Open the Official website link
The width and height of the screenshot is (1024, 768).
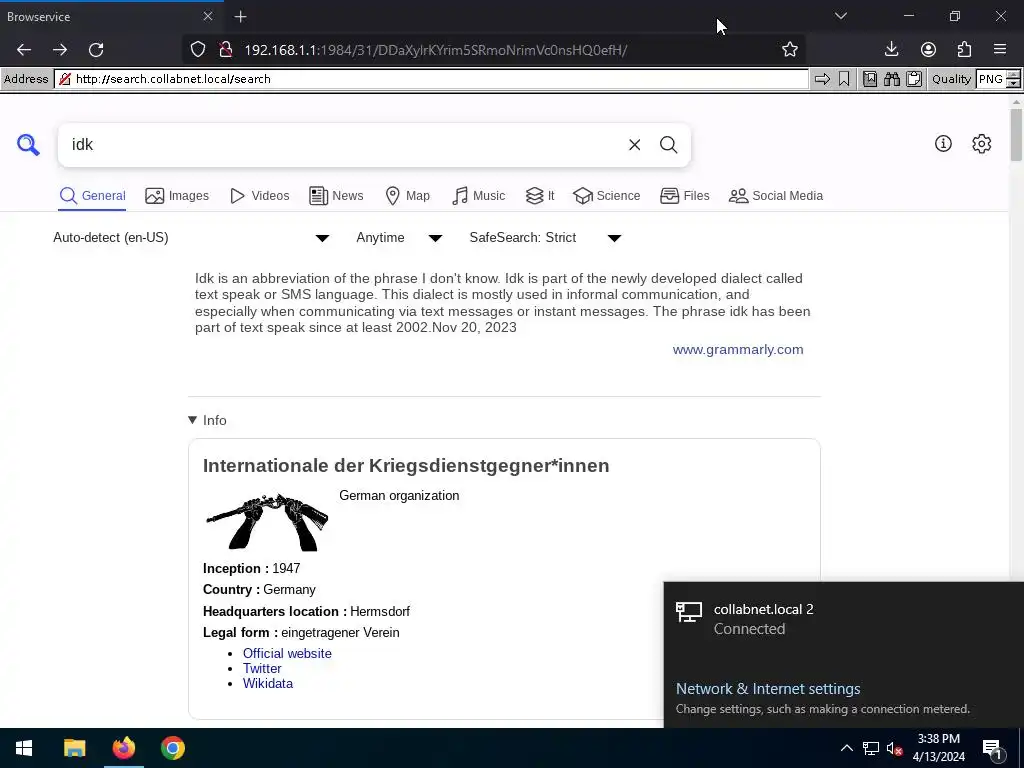point(287,654)
